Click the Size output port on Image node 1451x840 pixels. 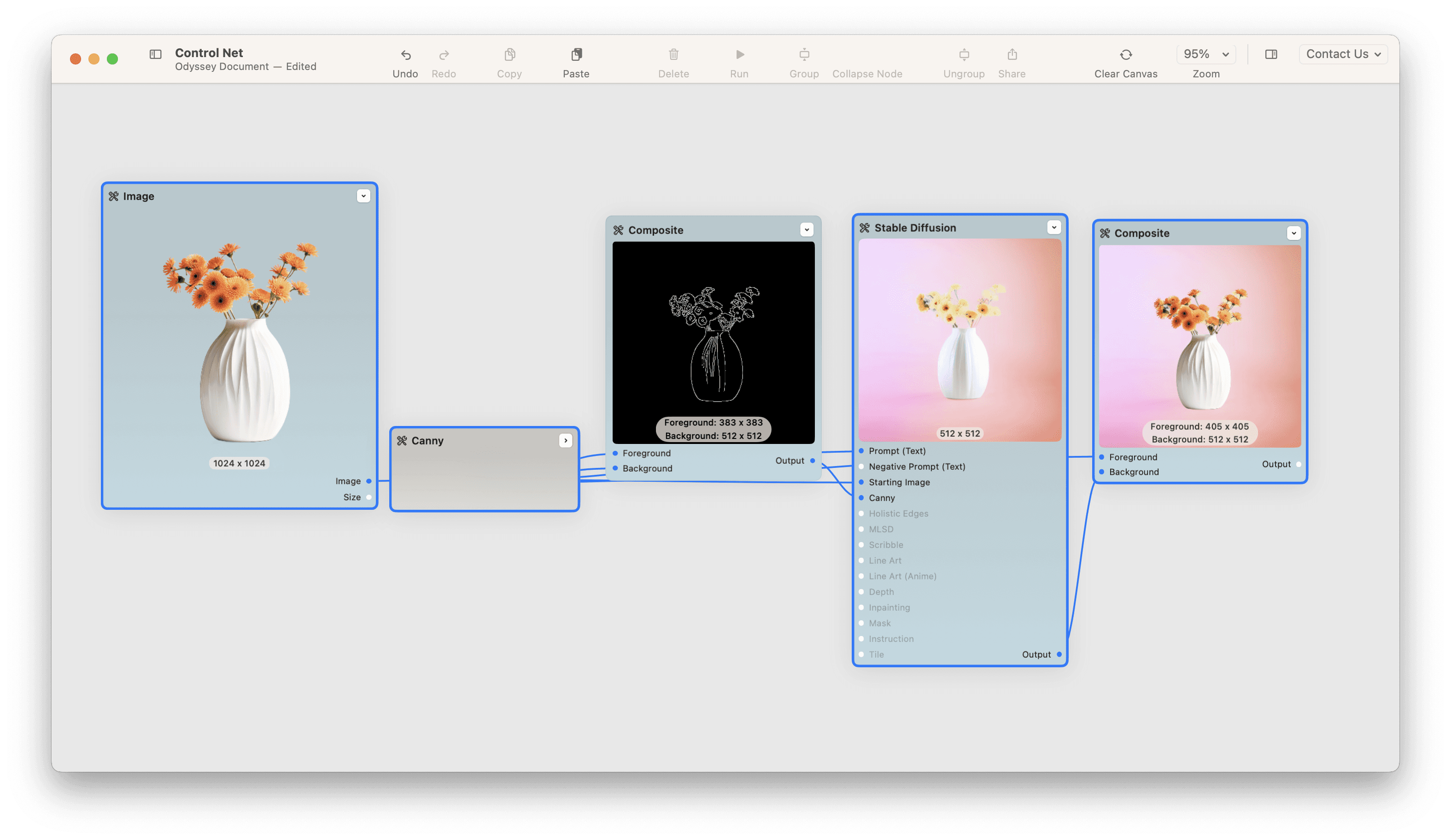coord(369,497)
